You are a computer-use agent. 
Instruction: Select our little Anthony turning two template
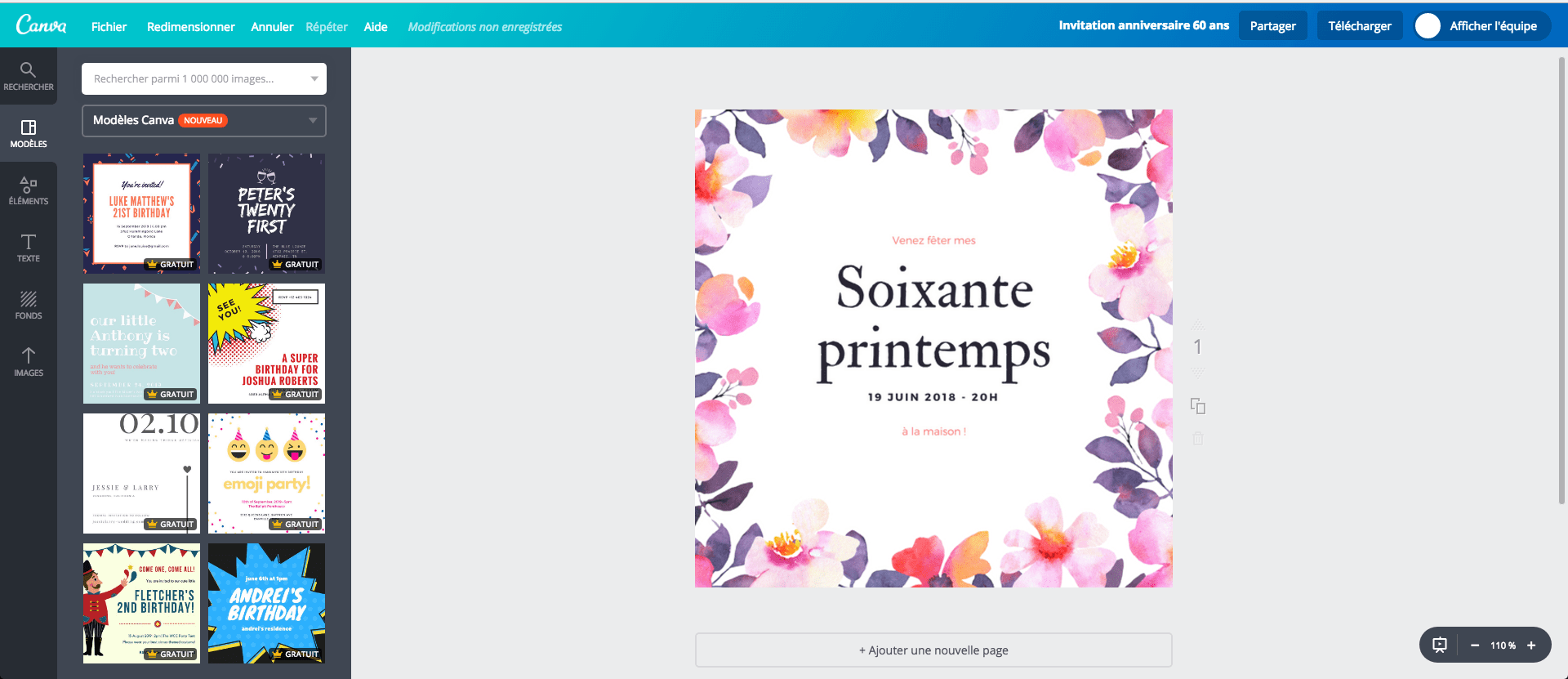click(141, 343)
